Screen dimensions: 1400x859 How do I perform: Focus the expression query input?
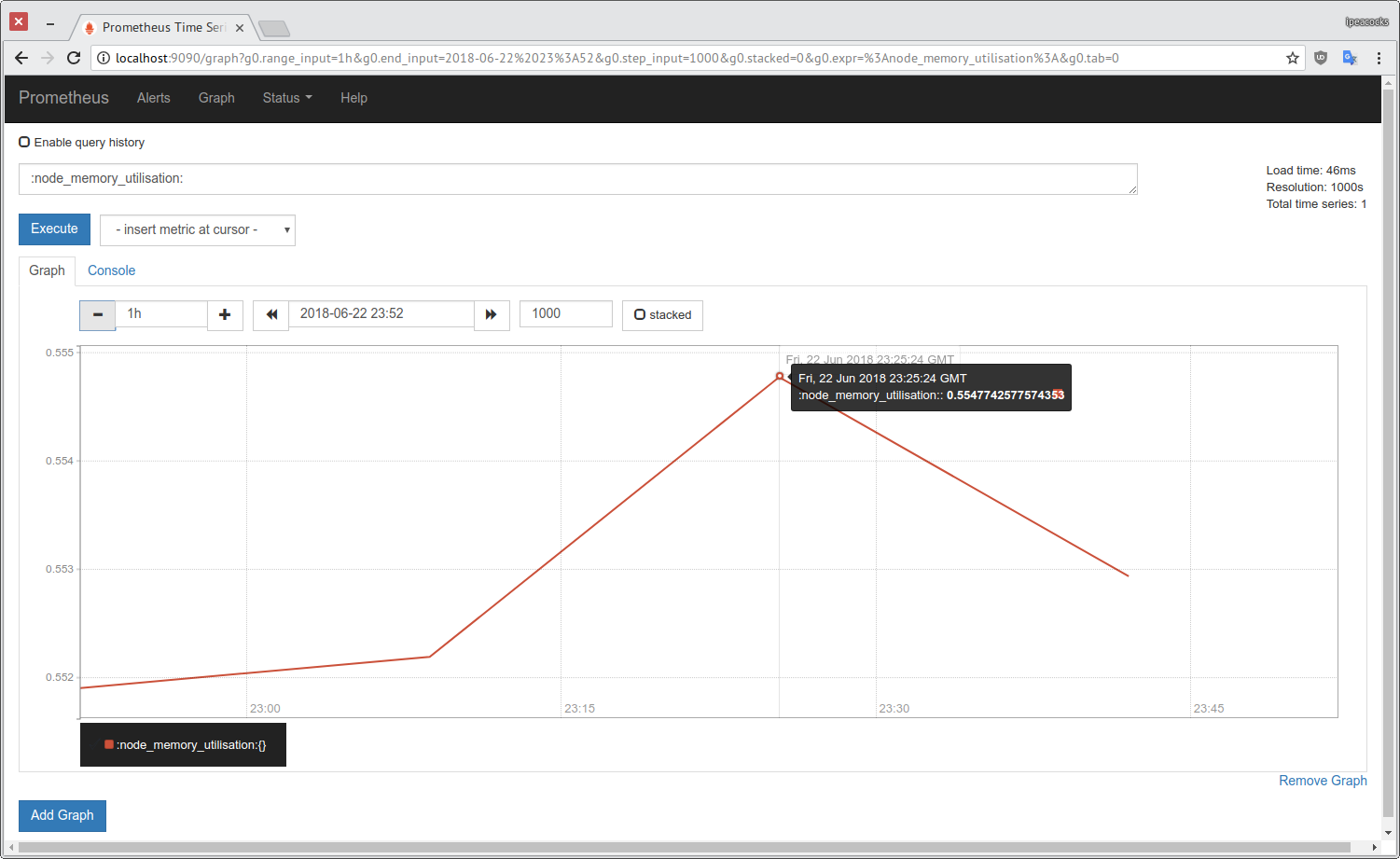click(578, 179)
